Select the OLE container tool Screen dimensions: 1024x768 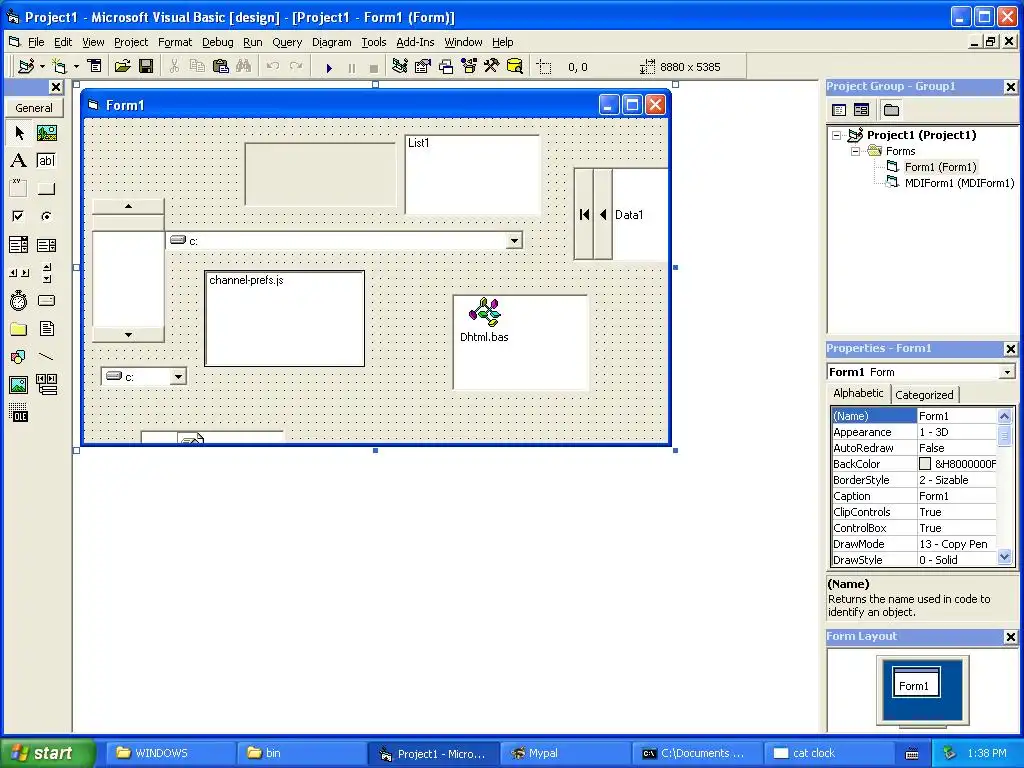(19, 413)
